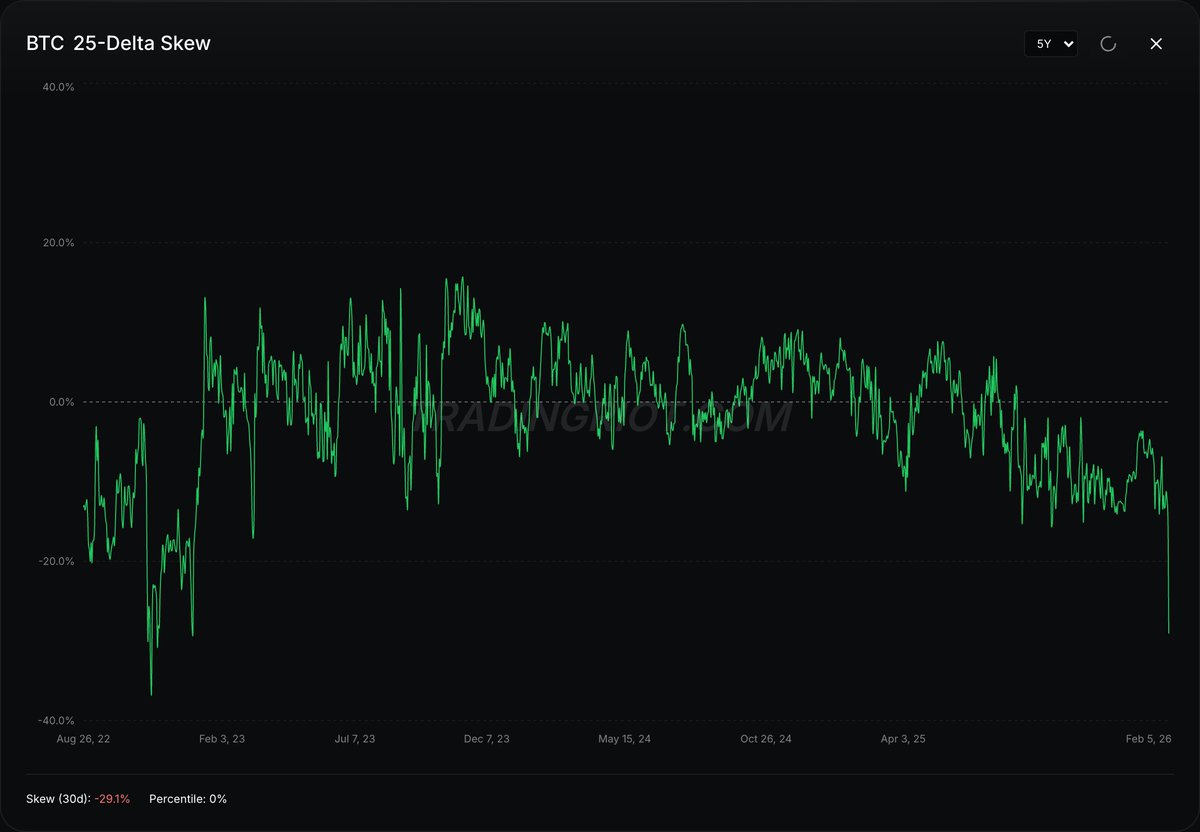Viewport: 1200px width, 832px height.
Task: Click the Oct 26, 24 date label
Action: (x=766, y=739)
